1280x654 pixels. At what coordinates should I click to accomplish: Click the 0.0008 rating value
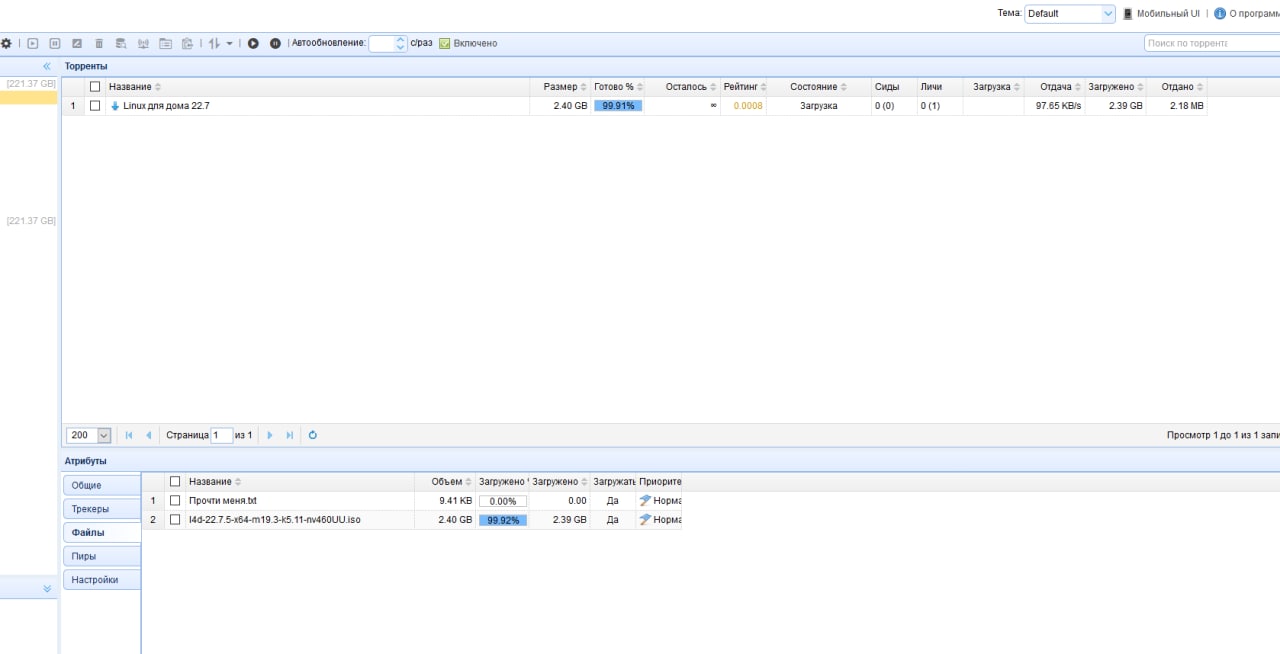pos(748,106)
